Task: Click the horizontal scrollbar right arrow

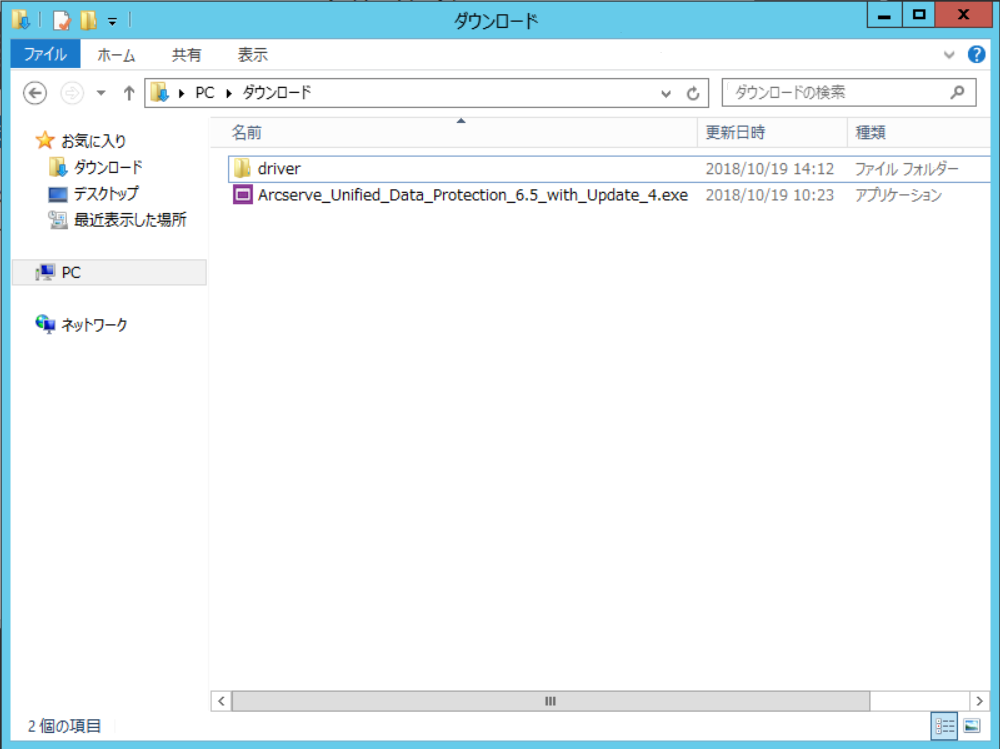Action: pyautogui.click(x=980, y=701)
